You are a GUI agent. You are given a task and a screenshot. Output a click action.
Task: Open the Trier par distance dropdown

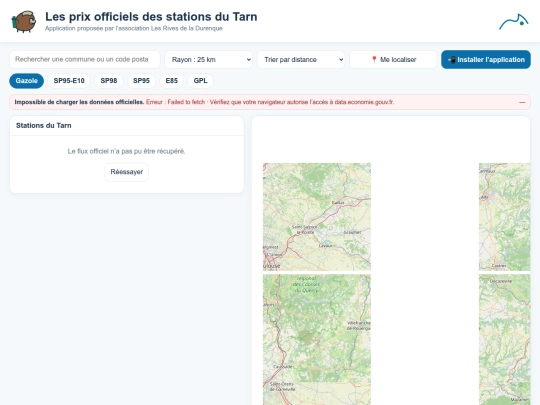301,60
